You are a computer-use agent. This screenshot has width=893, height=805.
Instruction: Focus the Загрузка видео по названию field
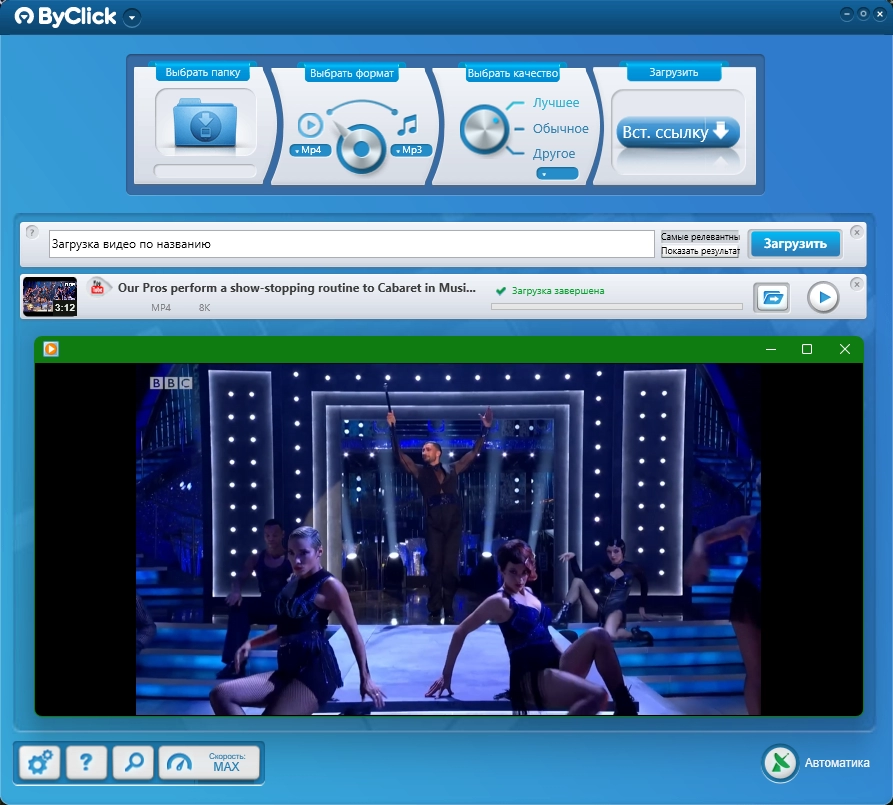pos(351,244)
